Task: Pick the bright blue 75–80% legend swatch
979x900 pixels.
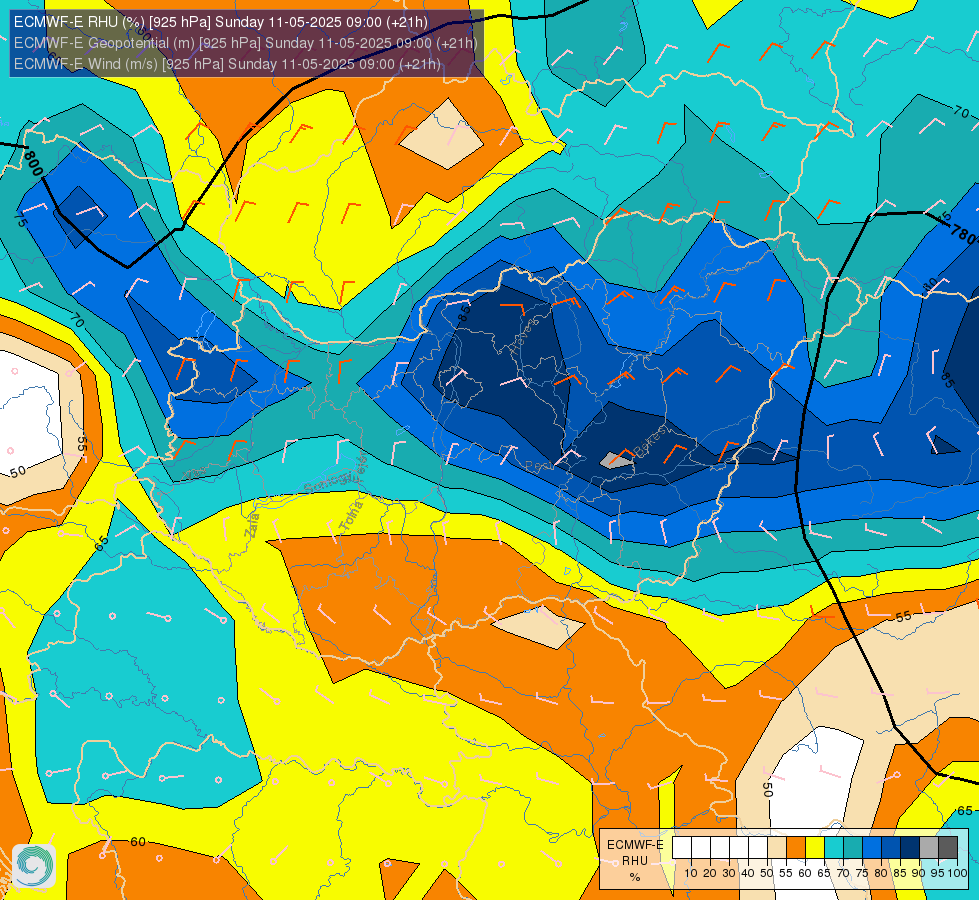Action: pyautogui.click(x=872, y=847)
